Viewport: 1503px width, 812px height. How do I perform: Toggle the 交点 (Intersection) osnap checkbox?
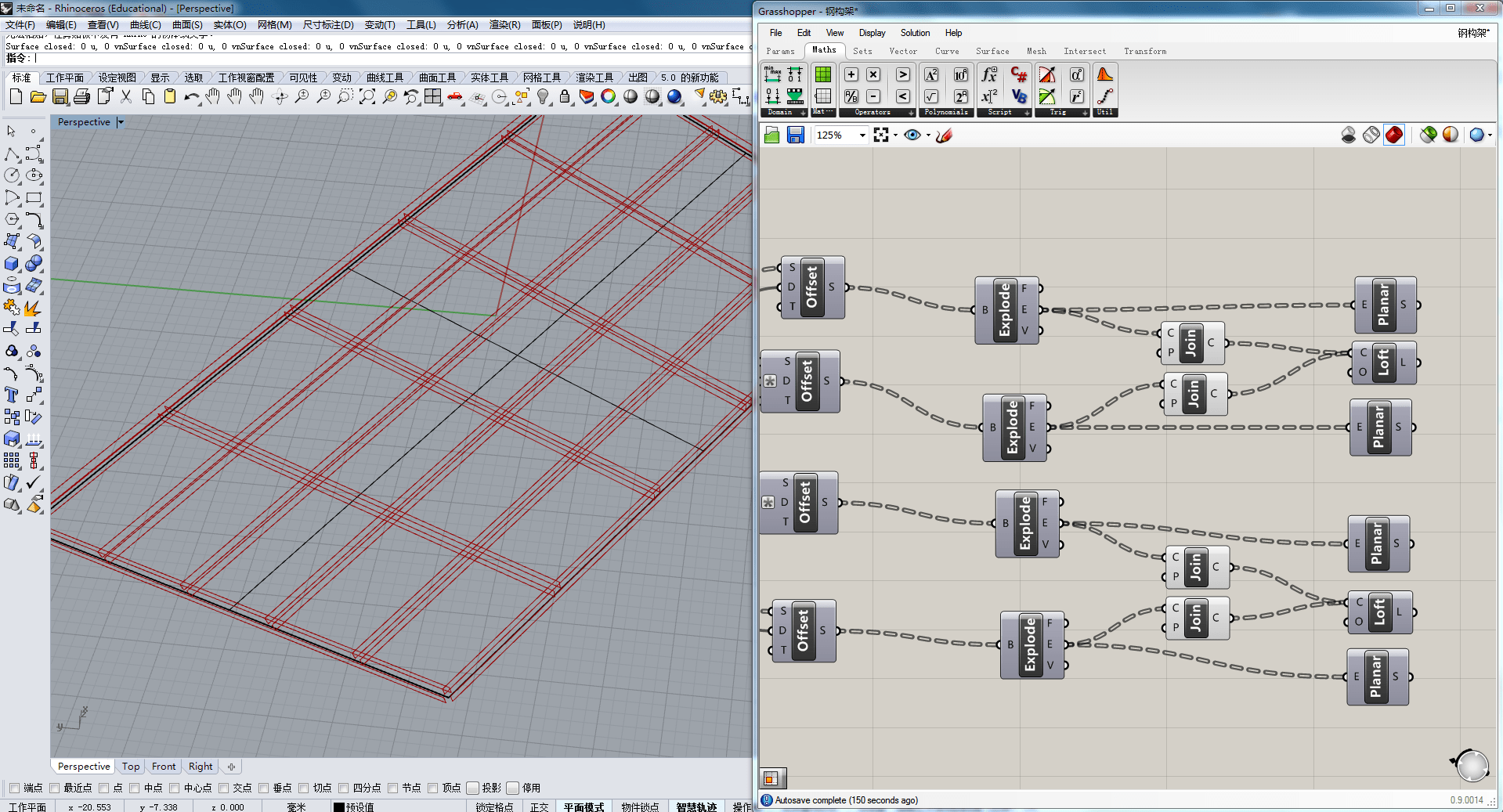point(224,788)
